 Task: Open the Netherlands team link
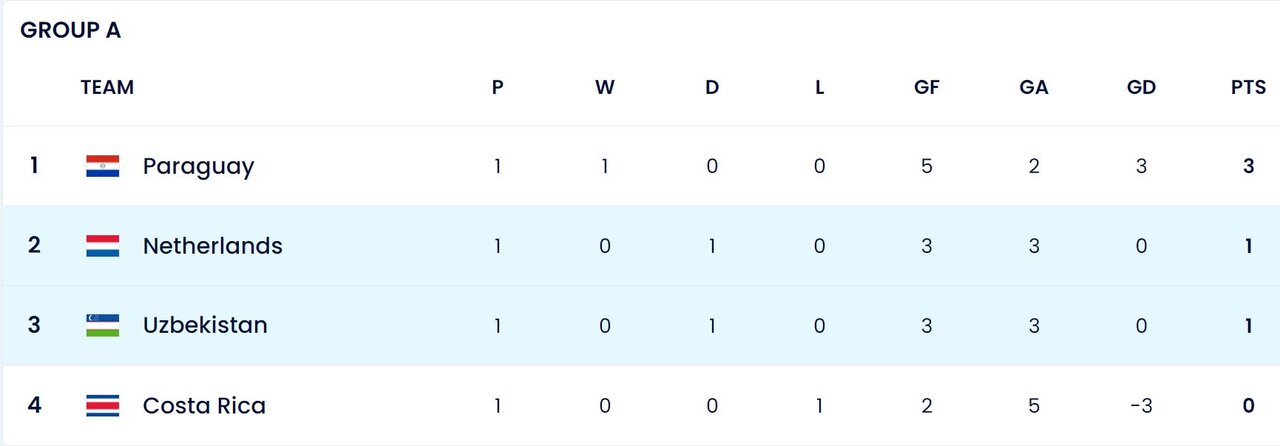pos(212,246)
